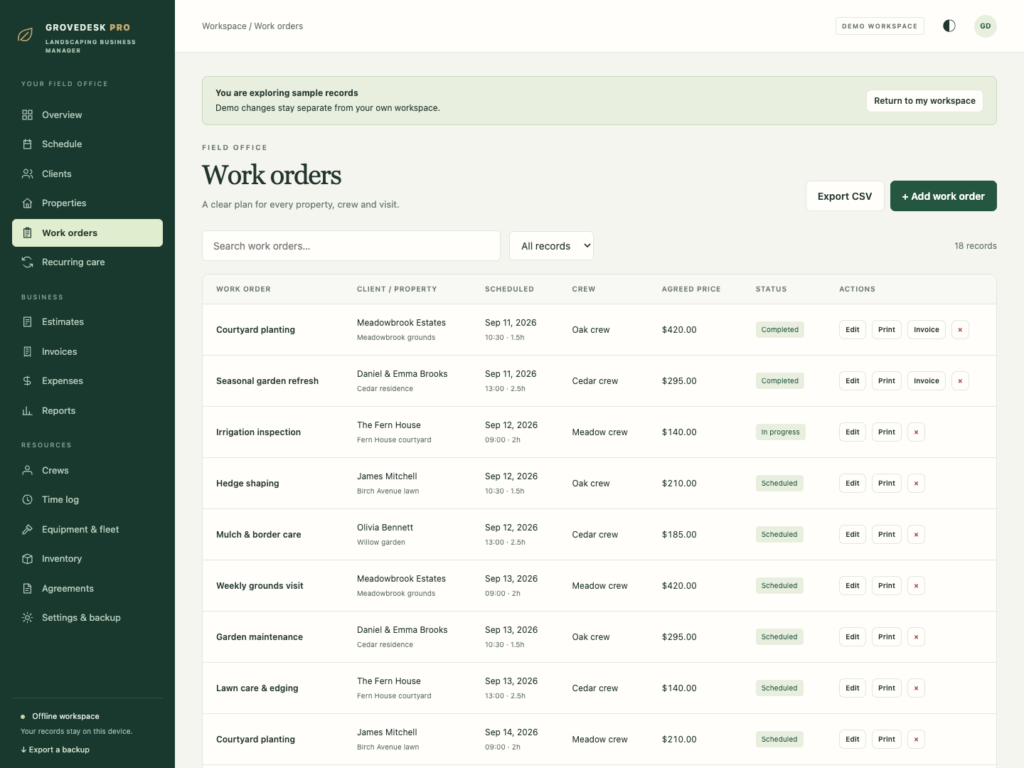Navigate to Clients label

(57, 174)
